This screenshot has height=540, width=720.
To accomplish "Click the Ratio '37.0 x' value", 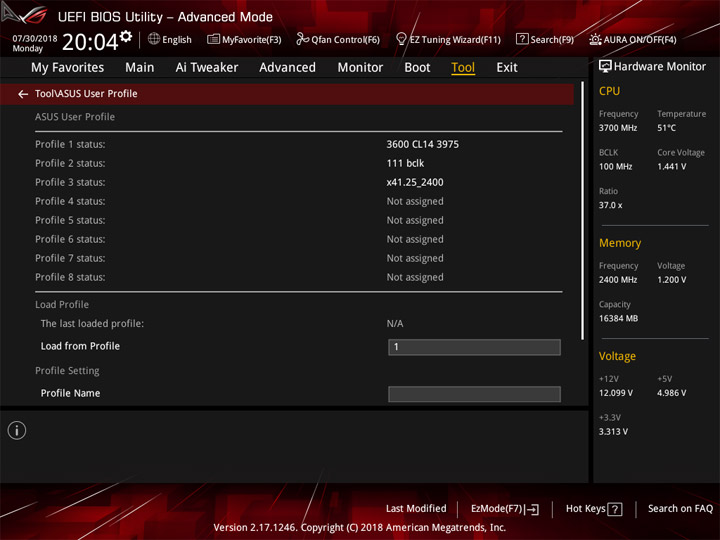I will tap(610, 205).
